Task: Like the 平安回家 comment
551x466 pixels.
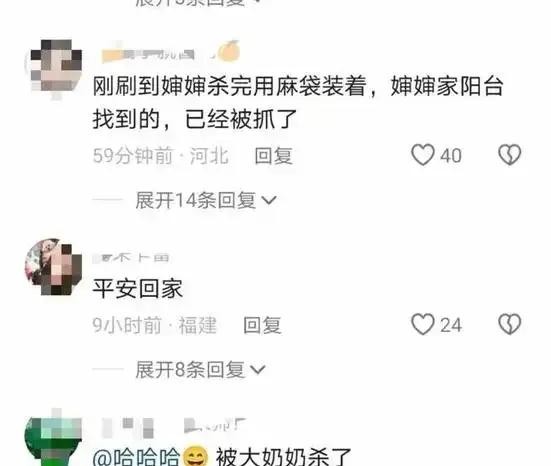Action: click(x=423, y=324)
